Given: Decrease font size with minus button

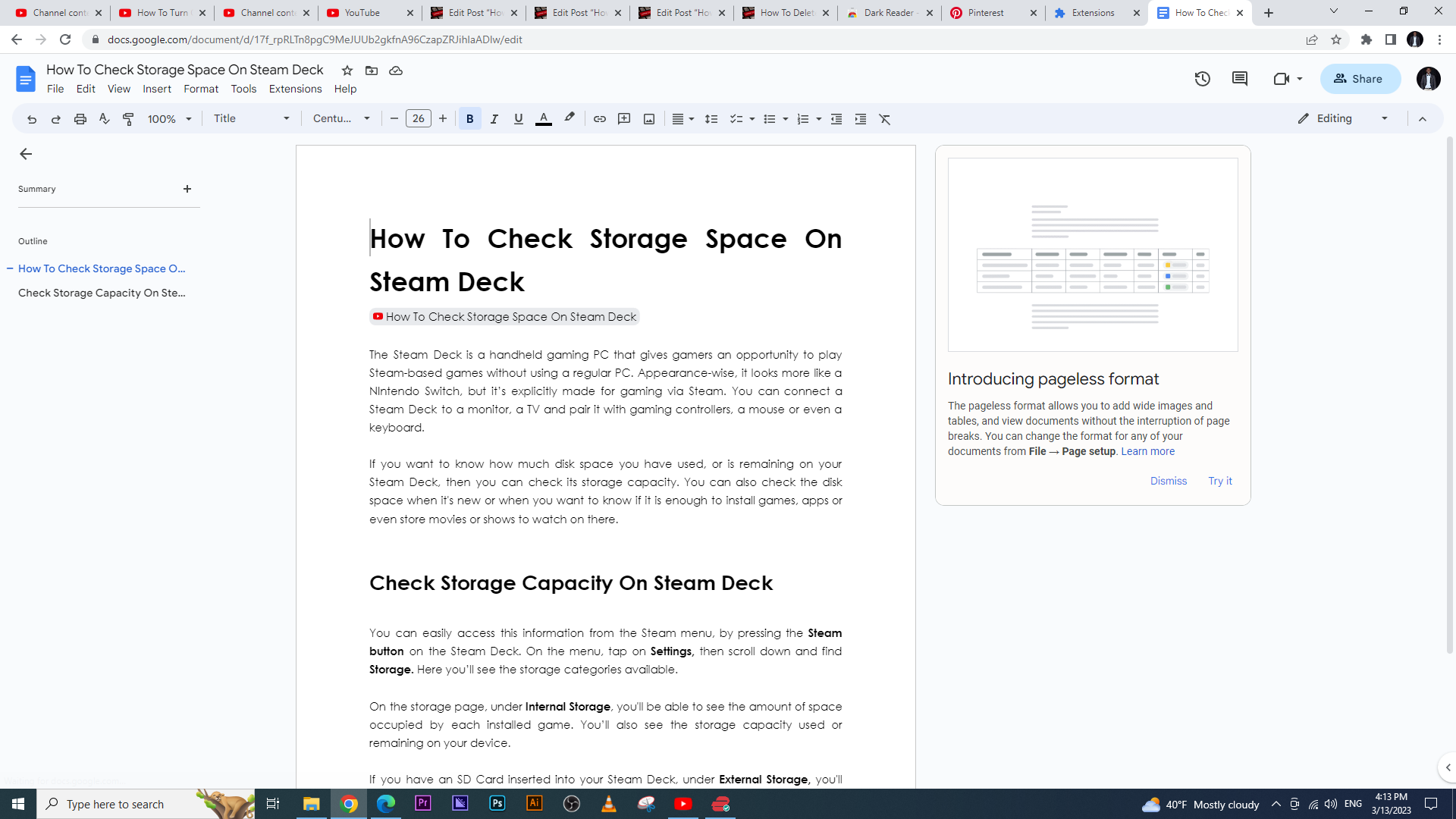Looking at the screenshot, I should tap(394, 119).
